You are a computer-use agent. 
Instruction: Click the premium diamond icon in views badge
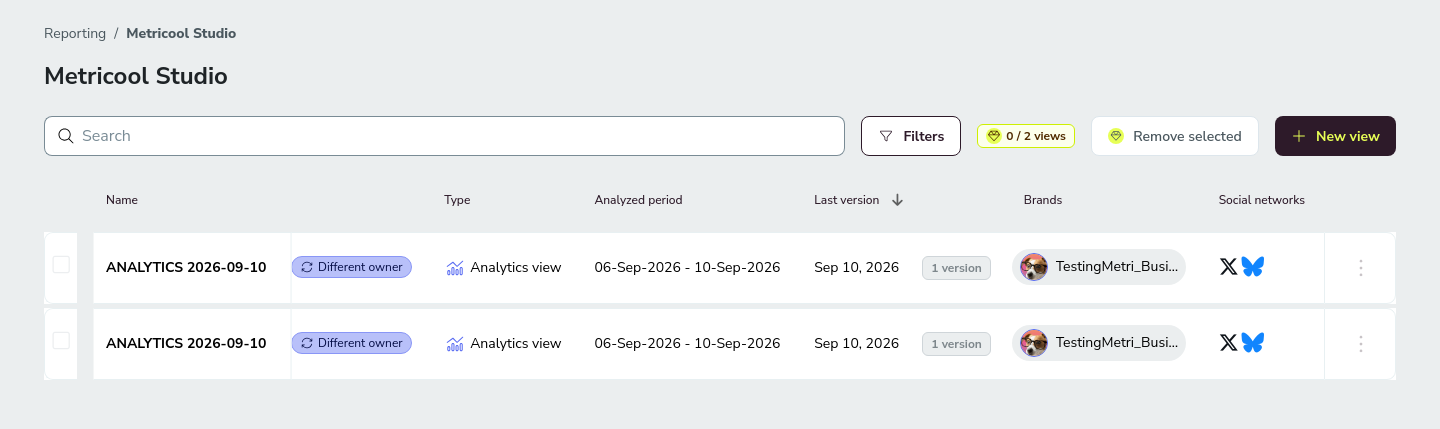point(993,136)
